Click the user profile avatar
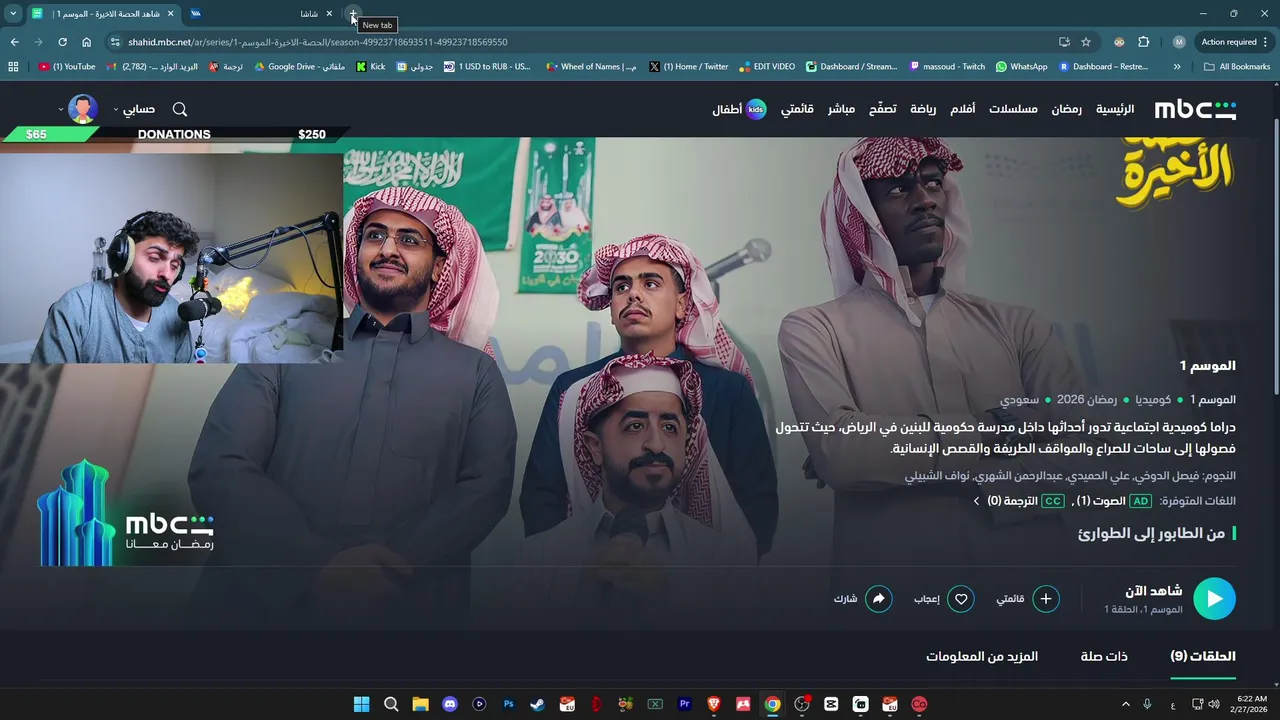Image resolution: width=1280 pixels, height=720 pixels. point(83,109)
